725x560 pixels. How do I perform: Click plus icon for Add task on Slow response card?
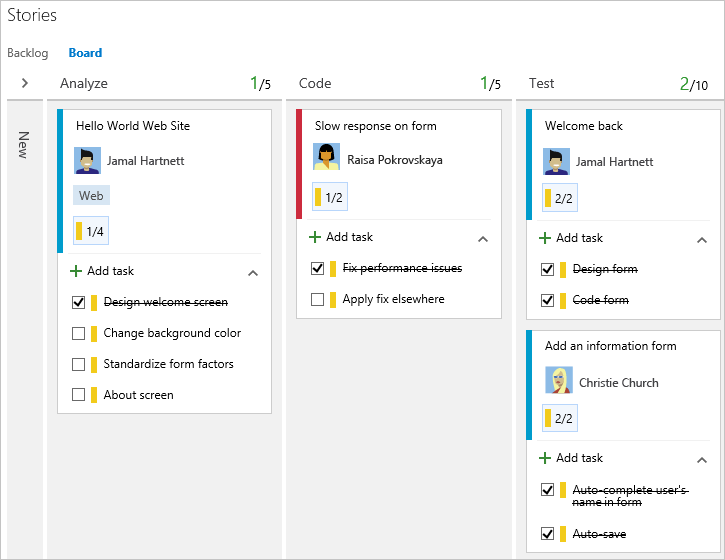pos(315,237)
